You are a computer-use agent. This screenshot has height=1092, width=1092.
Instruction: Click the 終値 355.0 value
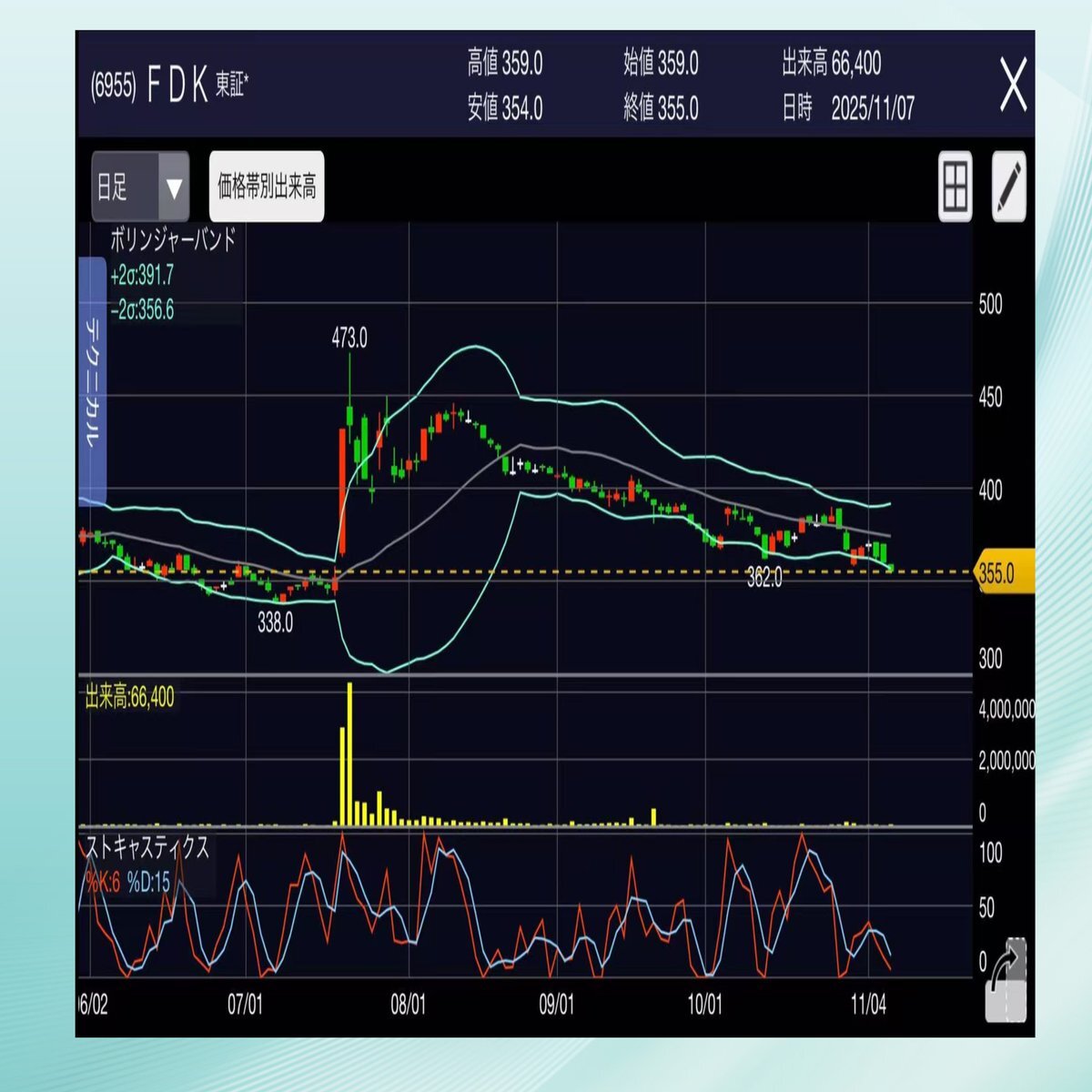(x=662, y=108)
